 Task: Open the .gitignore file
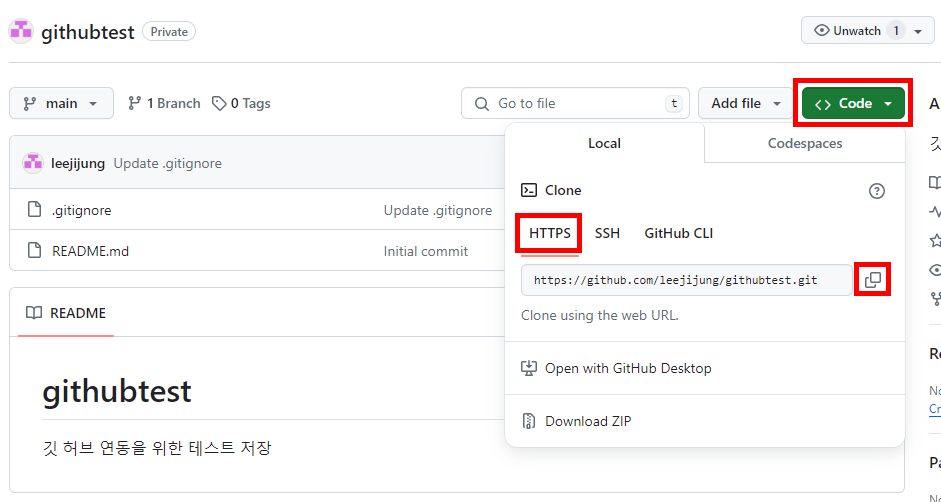point(82,210)
